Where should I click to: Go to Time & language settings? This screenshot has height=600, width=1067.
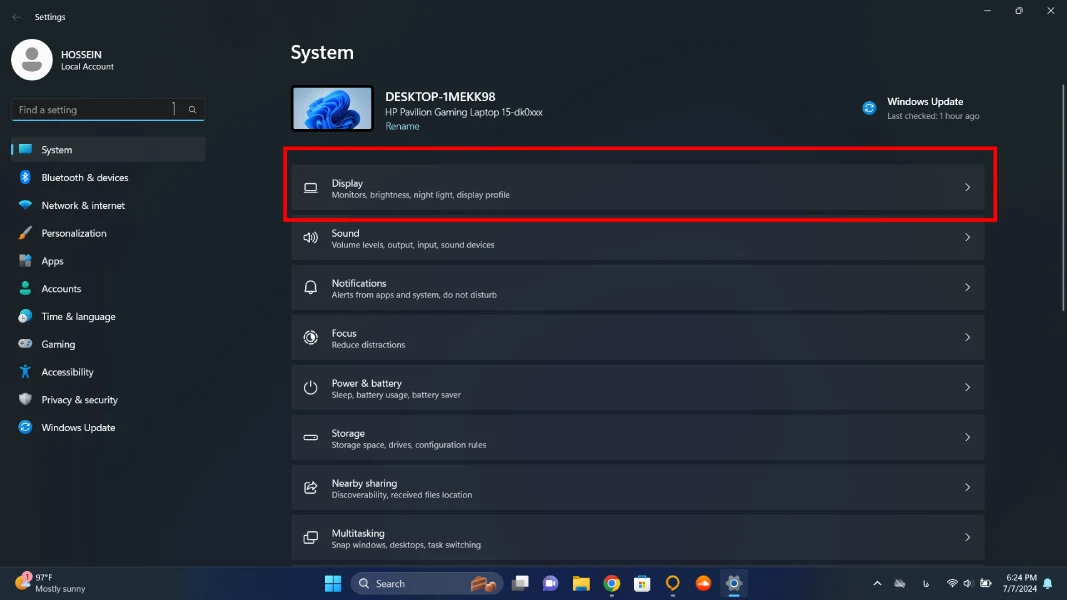(78, 317)
